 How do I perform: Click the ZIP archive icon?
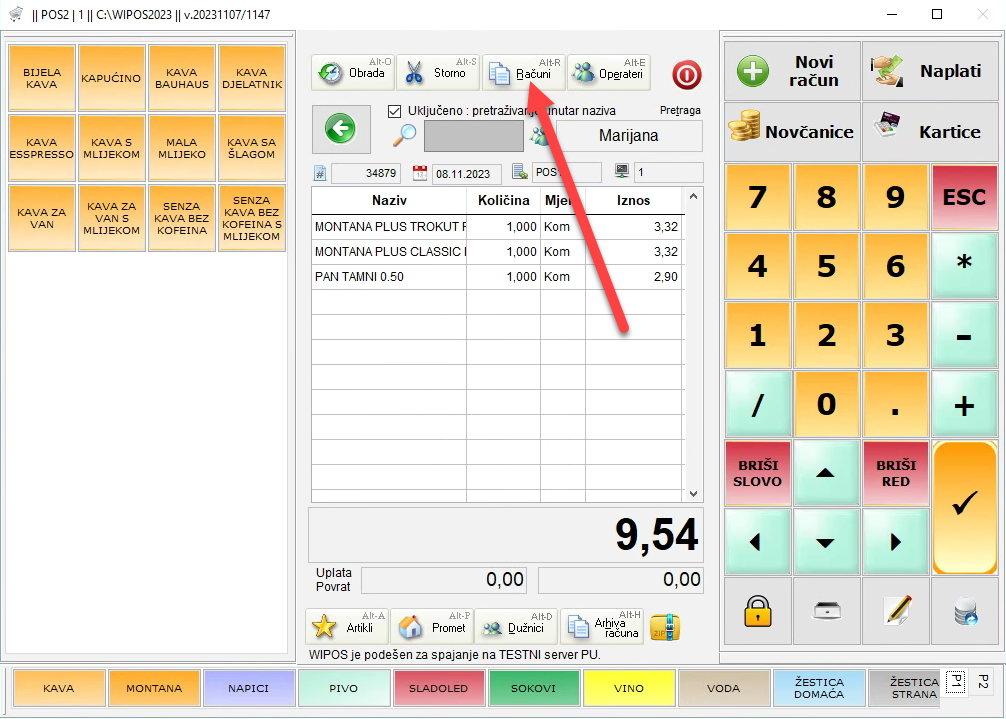665,627
